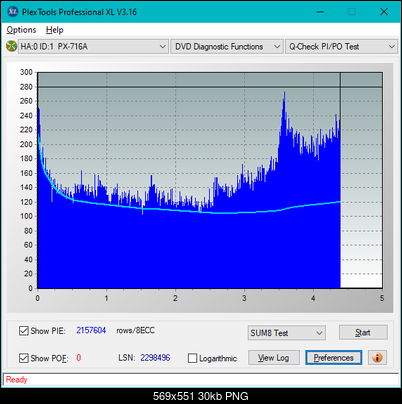Expand the SUM8 Test dropdown
This screenshot has height=404, width=402.
287,333
